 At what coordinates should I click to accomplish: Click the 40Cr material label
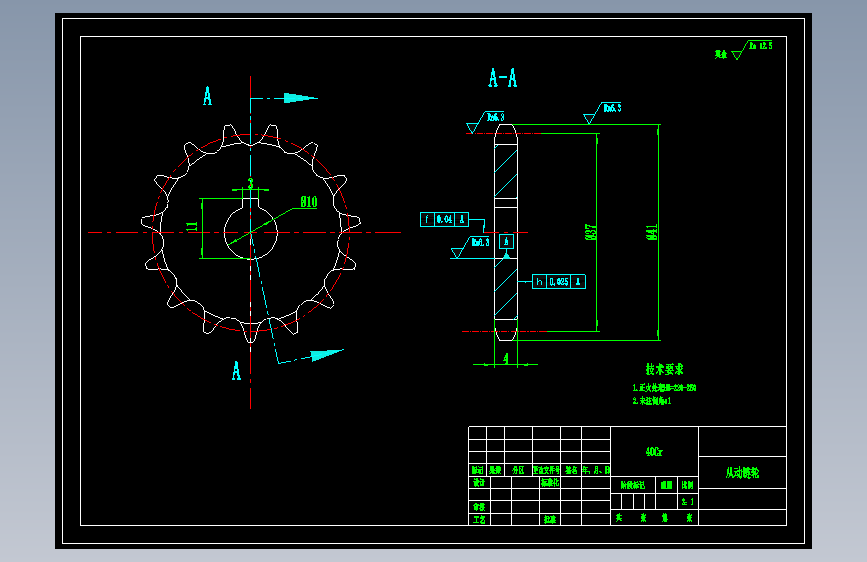click(654, 452)
